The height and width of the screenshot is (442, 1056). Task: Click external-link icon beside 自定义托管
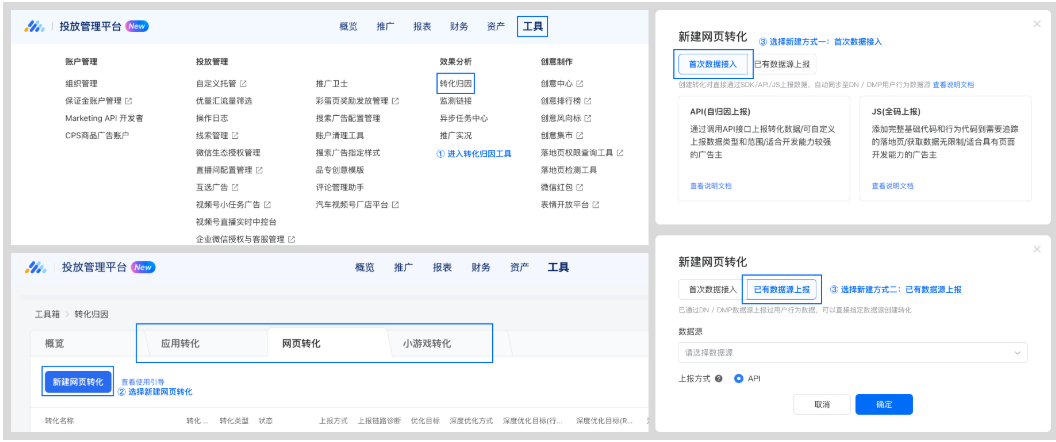pyautogui.click(x=243, y=84)
